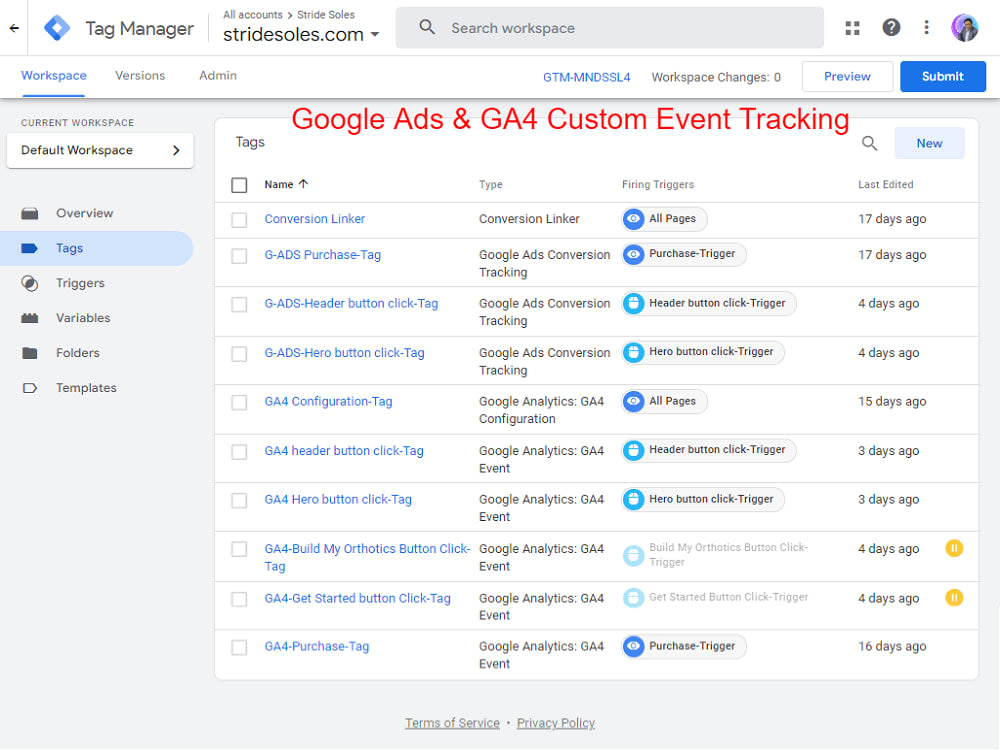The width and height of the screenshot is (1000, 750).
Task: Open the stridesoles.com container dropdown
Action: pyautogui.click(x=301, y=34)
